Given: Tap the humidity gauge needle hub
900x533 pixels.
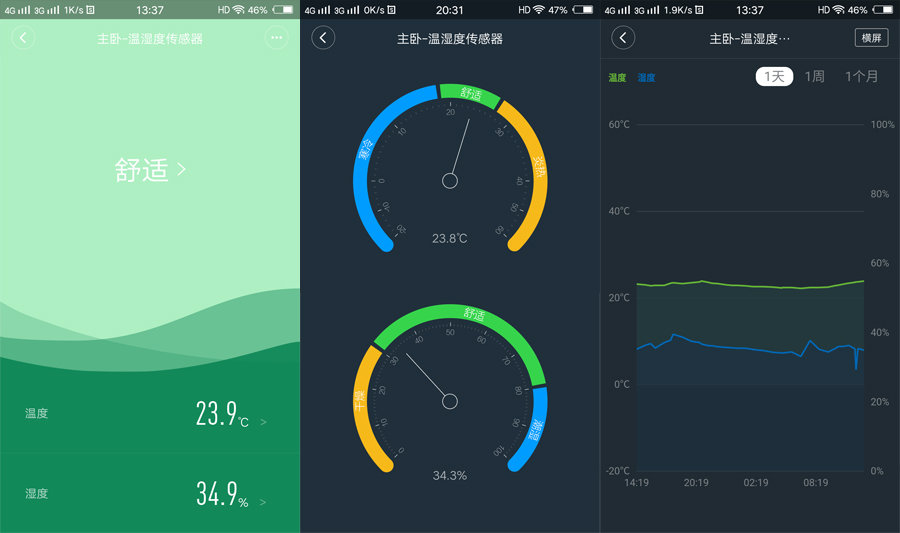Looking at the screenshot, I should (450, 401).
